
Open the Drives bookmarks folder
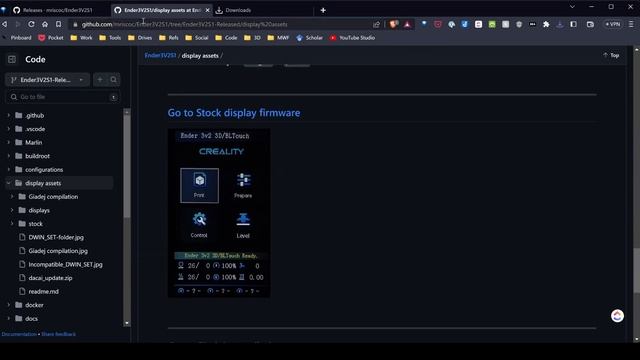coord(140,38)
